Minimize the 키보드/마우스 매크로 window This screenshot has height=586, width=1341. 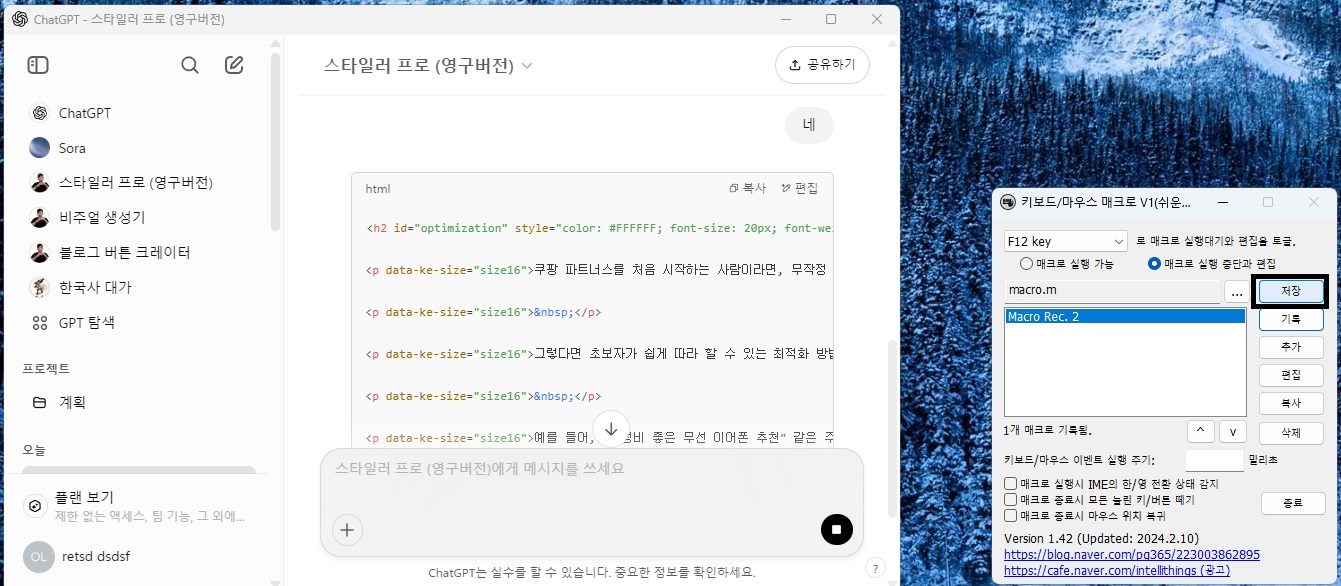pyautogui.click(x=1222, y=202)
